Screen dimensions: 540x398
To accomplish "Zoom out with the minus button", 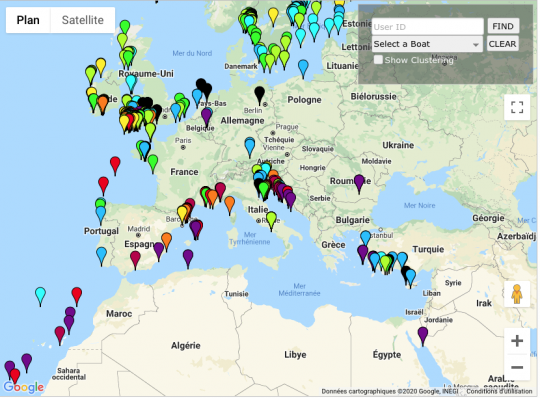I will (x=517, y=367).
